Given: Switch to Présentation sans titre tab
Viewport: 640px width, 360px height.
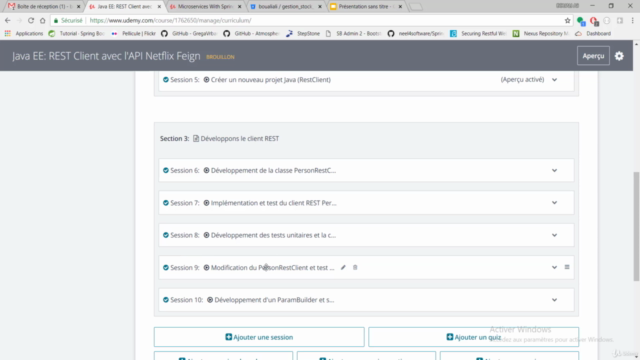Looking at the screenshot, I should (366, 7).
